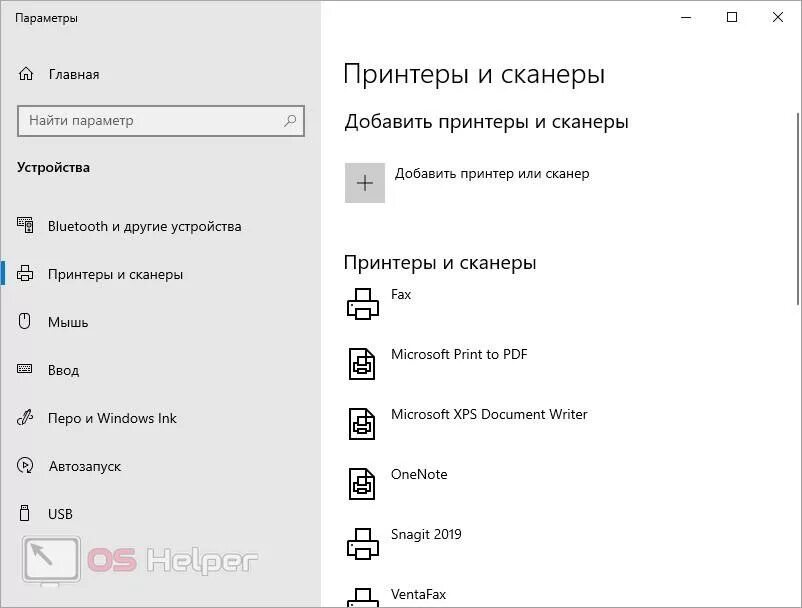Click the Bluetooth devices icon
This screenshot has height=608, width=802.
click(x=25, y=225)
